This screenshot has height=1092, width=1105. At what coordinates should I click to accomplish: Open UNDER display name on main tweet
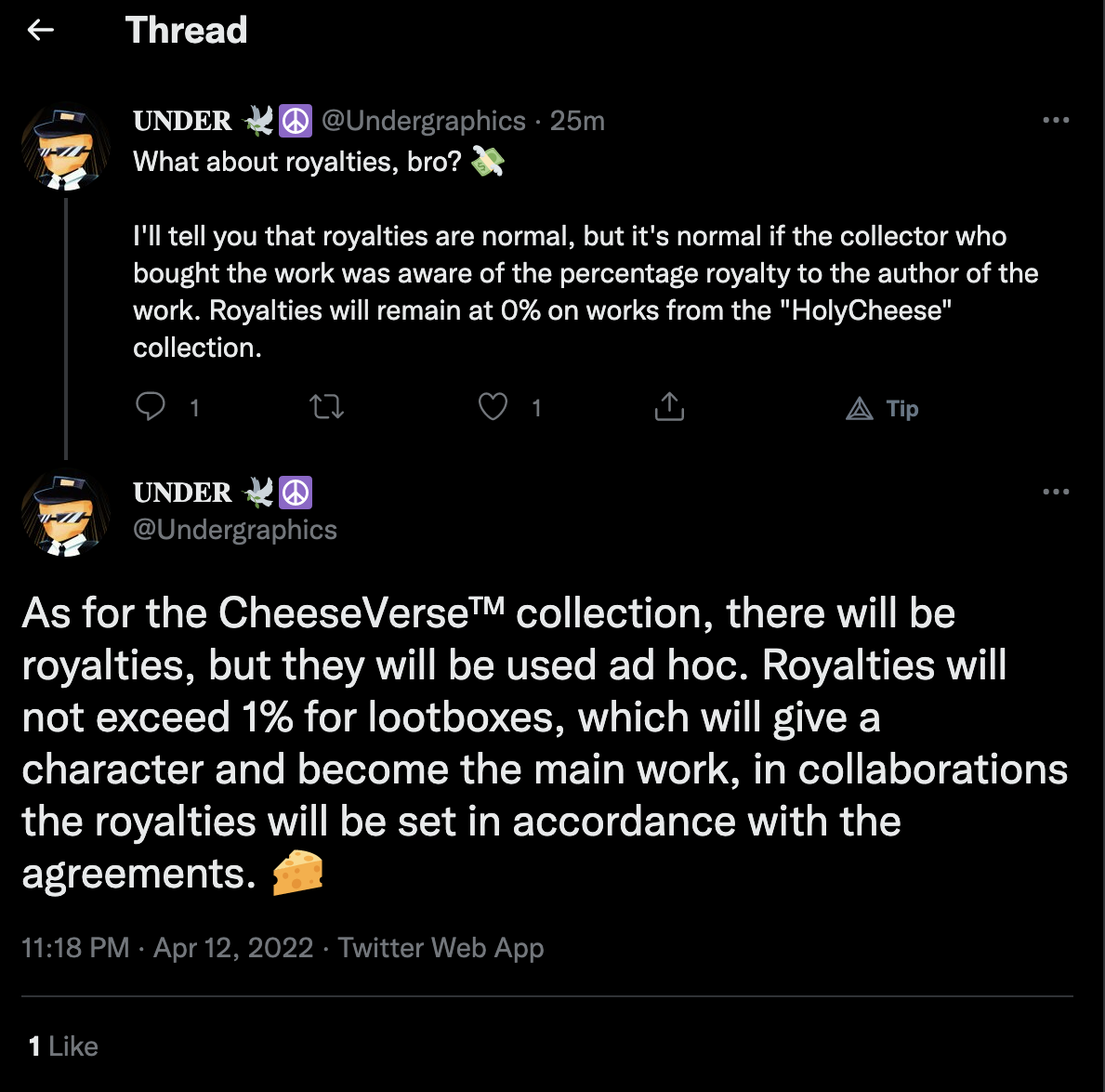(x=183, y=493)
